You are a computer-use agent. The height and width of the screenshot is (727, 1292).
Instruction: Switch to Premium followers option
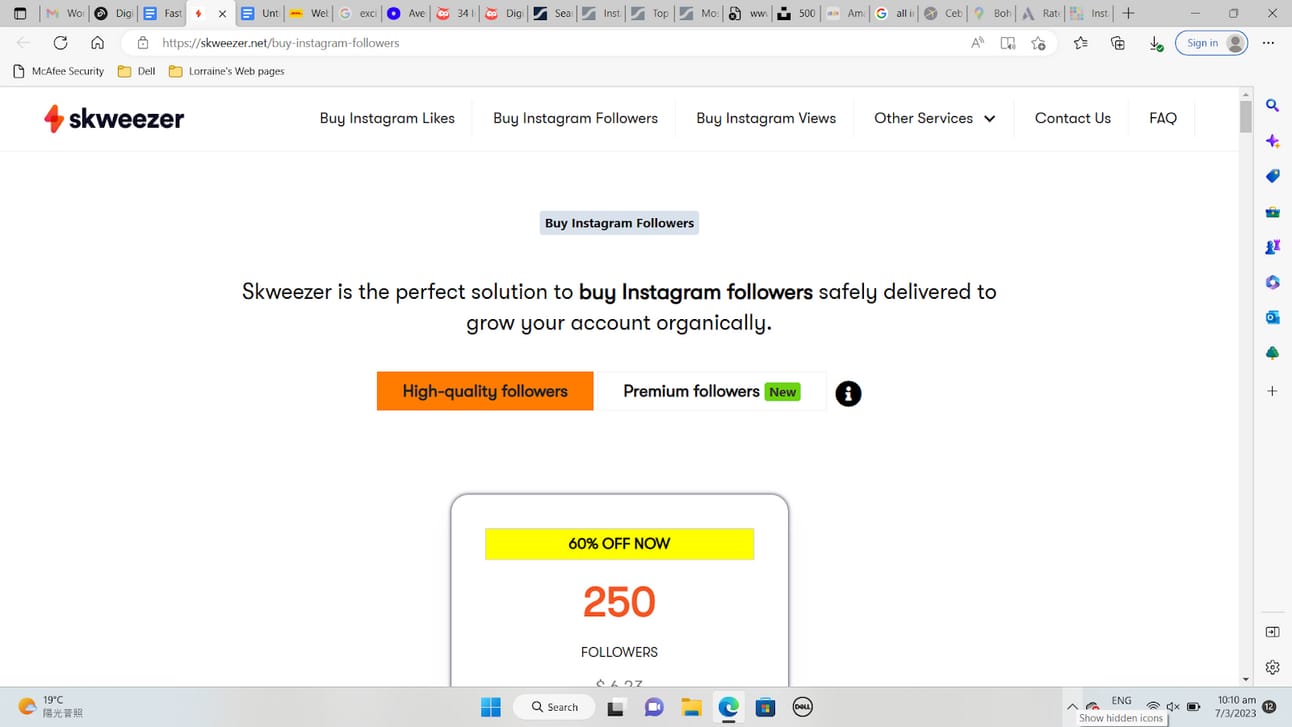click(712, 391)
